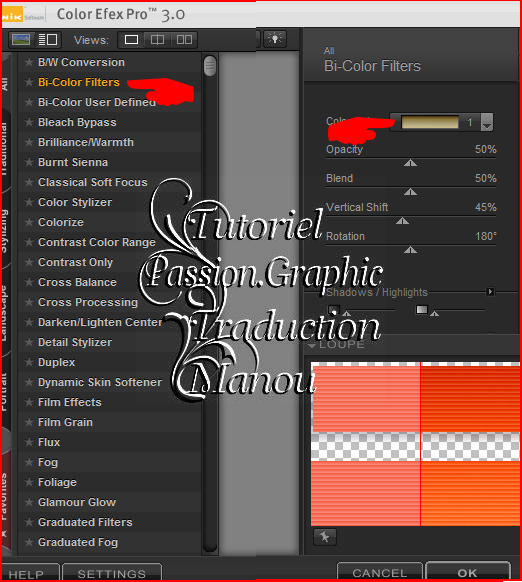Star the Flux filter
Screen dimensions: 522x582
(x=29, y=442)
